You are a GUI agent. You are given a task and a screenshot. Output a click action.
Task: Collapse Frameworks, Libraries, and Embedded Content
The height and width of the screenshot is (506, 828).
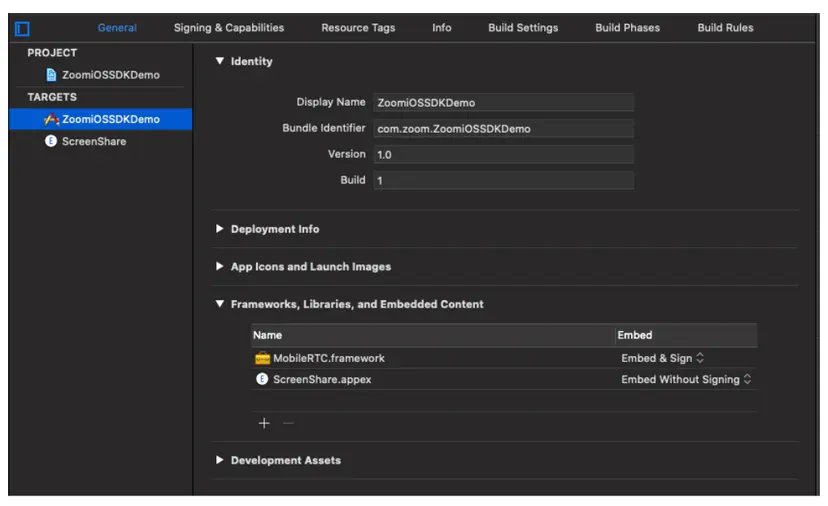pos(220,304)
